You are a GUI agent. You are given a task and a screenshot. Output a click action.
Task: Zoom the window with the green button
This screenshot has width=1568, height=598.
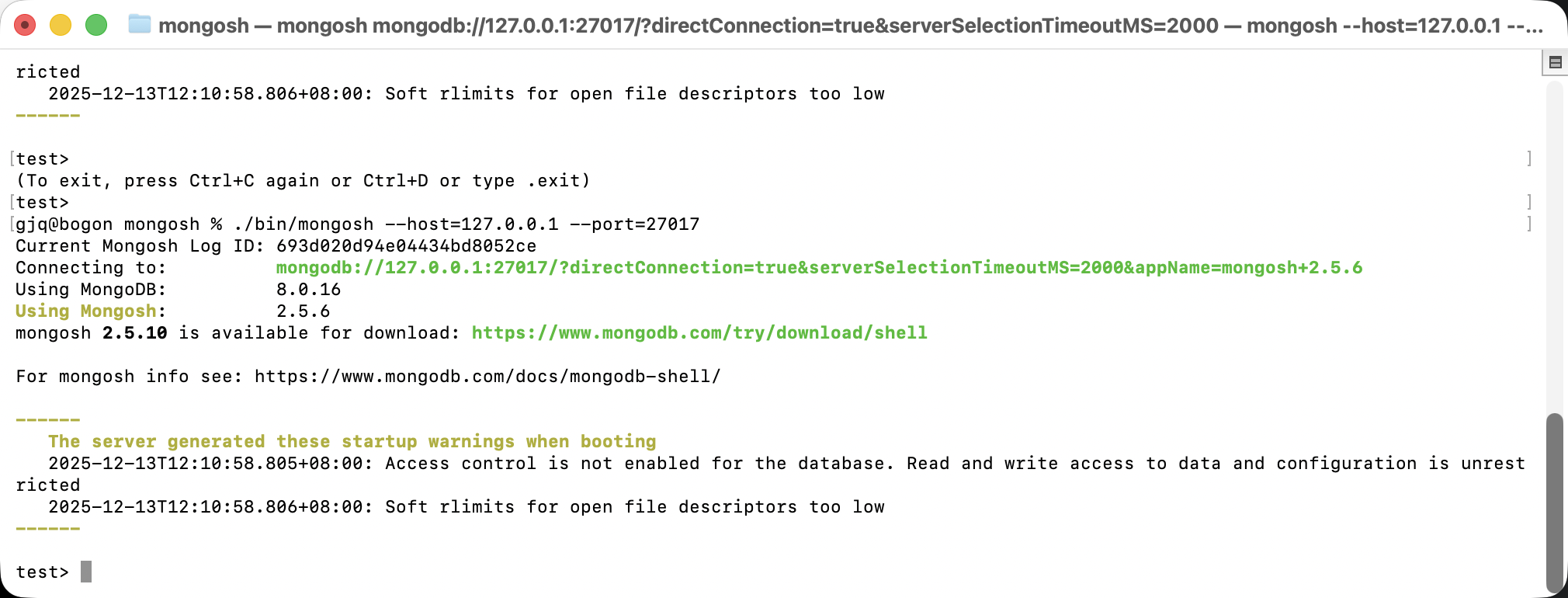click(96, 25)
